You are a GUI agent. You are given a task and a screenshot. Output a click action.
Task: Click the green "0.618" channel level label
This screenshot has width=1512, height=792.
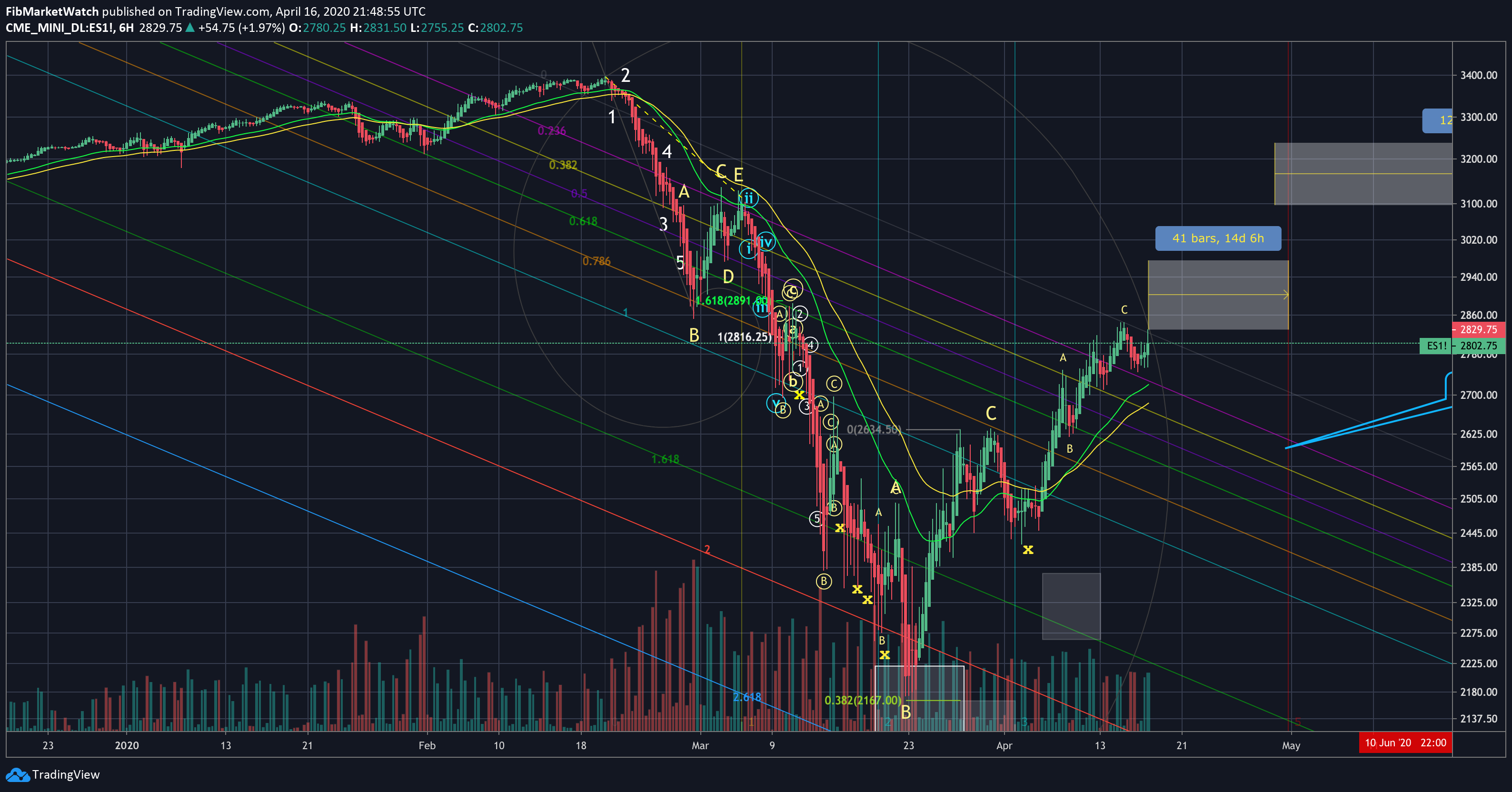[583, 221]
